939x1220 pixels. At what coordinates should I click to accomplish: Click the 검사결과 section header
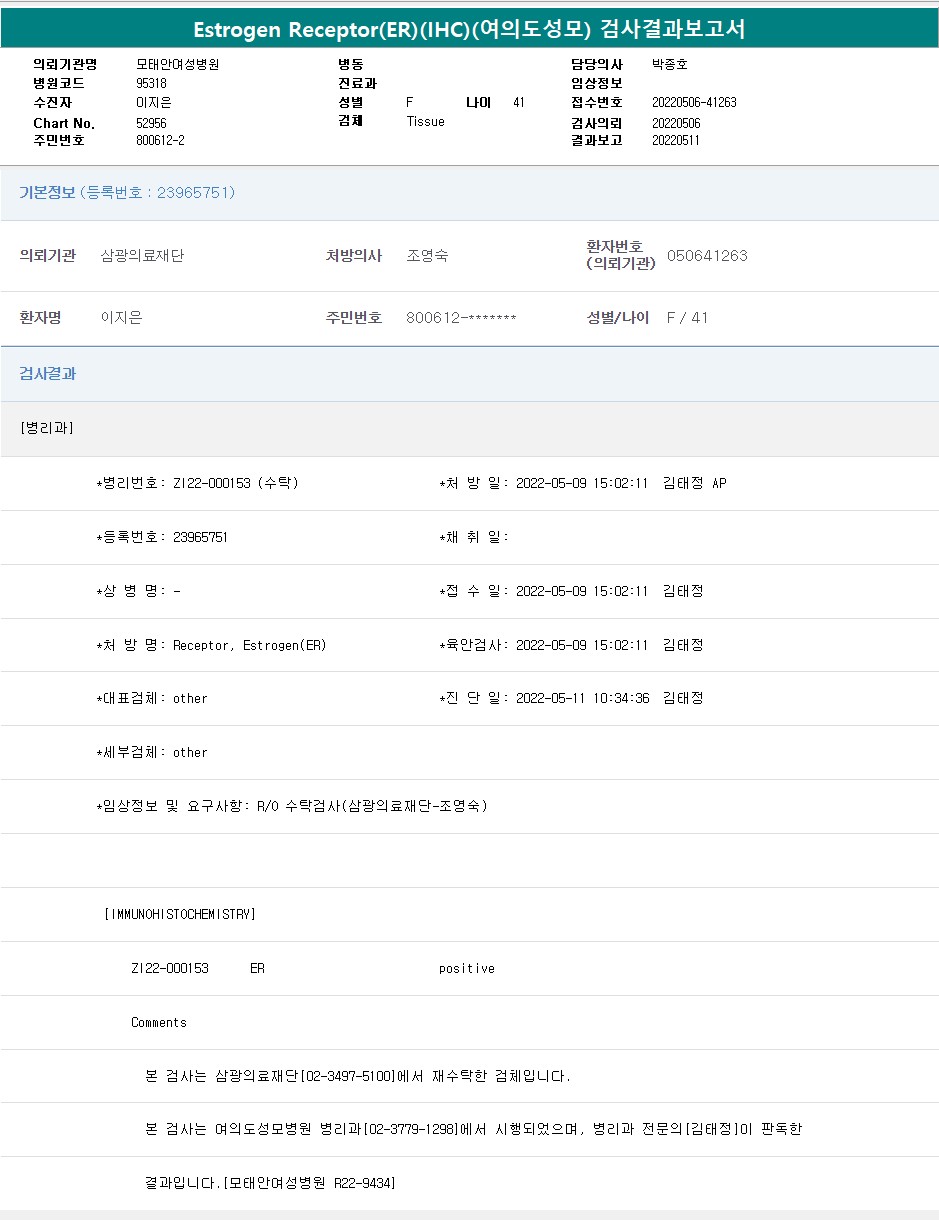click(x=48, y=374)
